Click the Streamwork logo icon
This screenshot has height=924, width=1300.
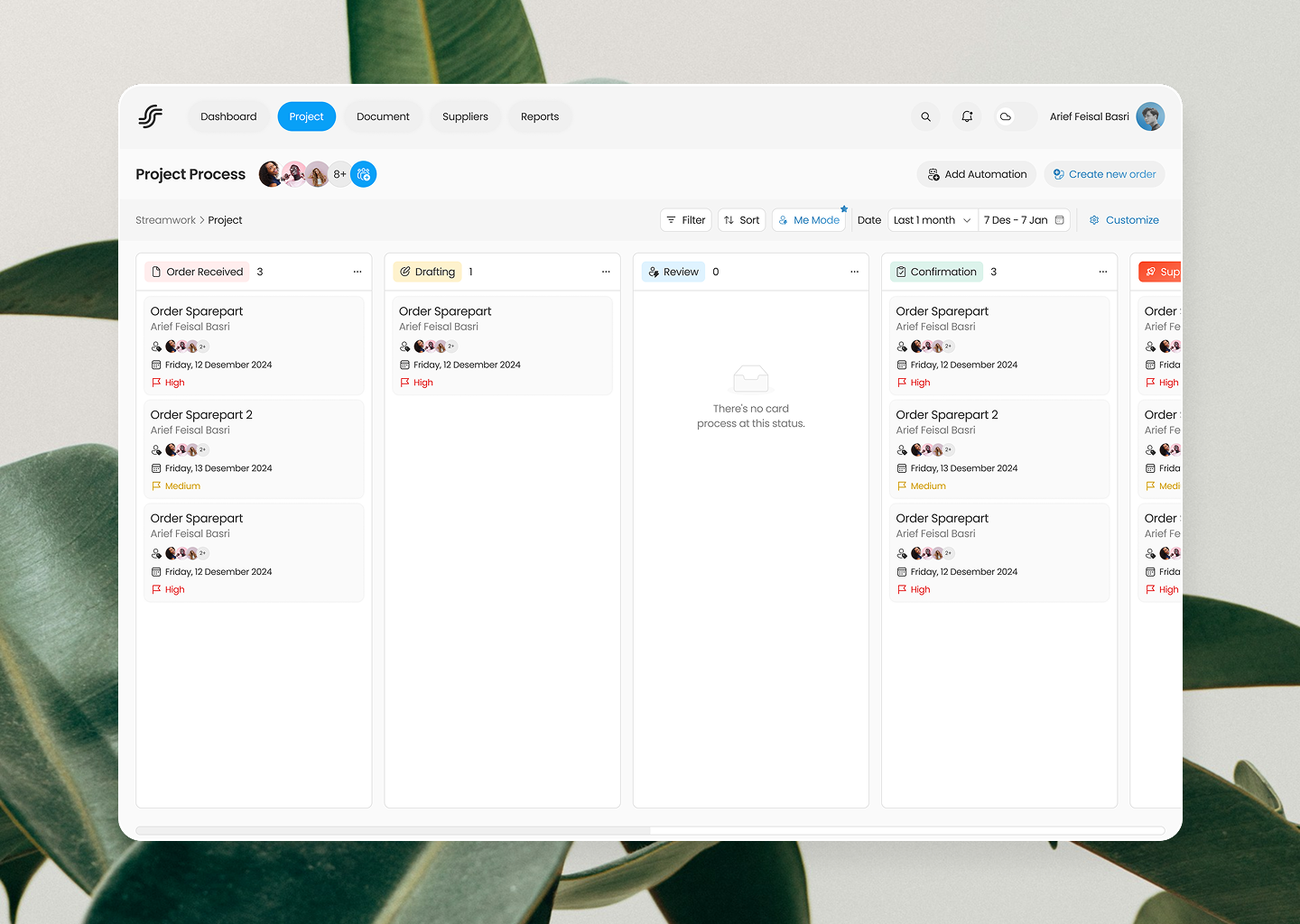151,116
